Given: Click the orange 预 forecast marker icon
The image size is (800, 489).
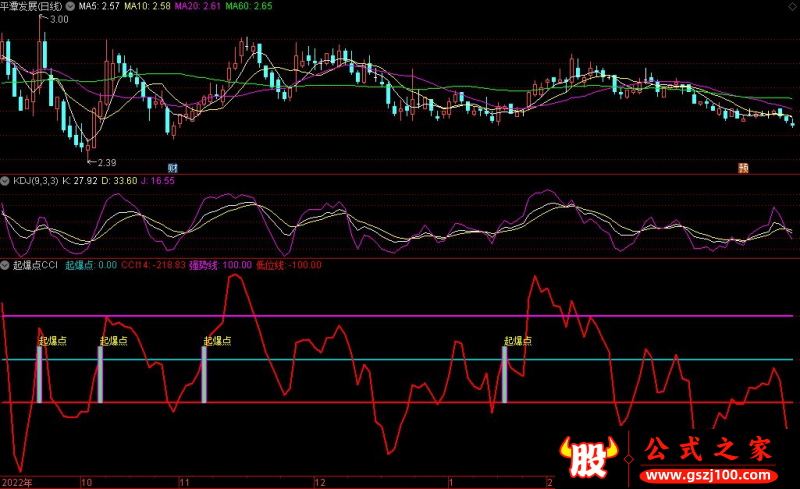Looking at the screenshot, I should pos(743,167).
